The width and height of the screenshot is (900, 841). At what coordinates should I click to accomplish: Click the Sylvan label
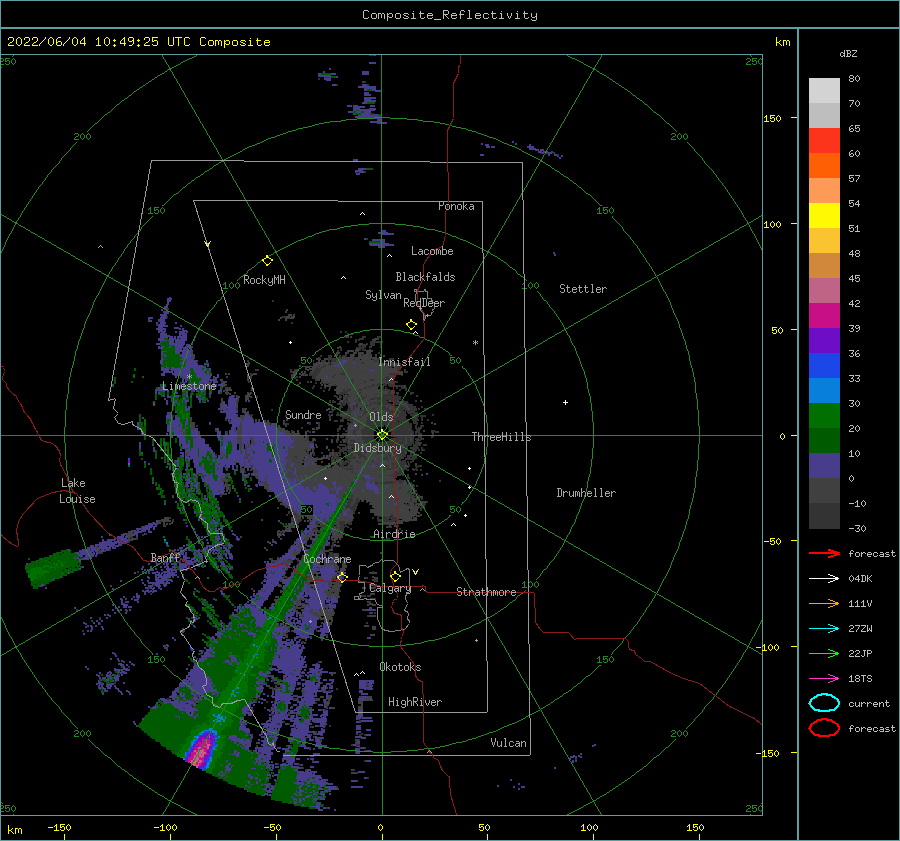383,295
